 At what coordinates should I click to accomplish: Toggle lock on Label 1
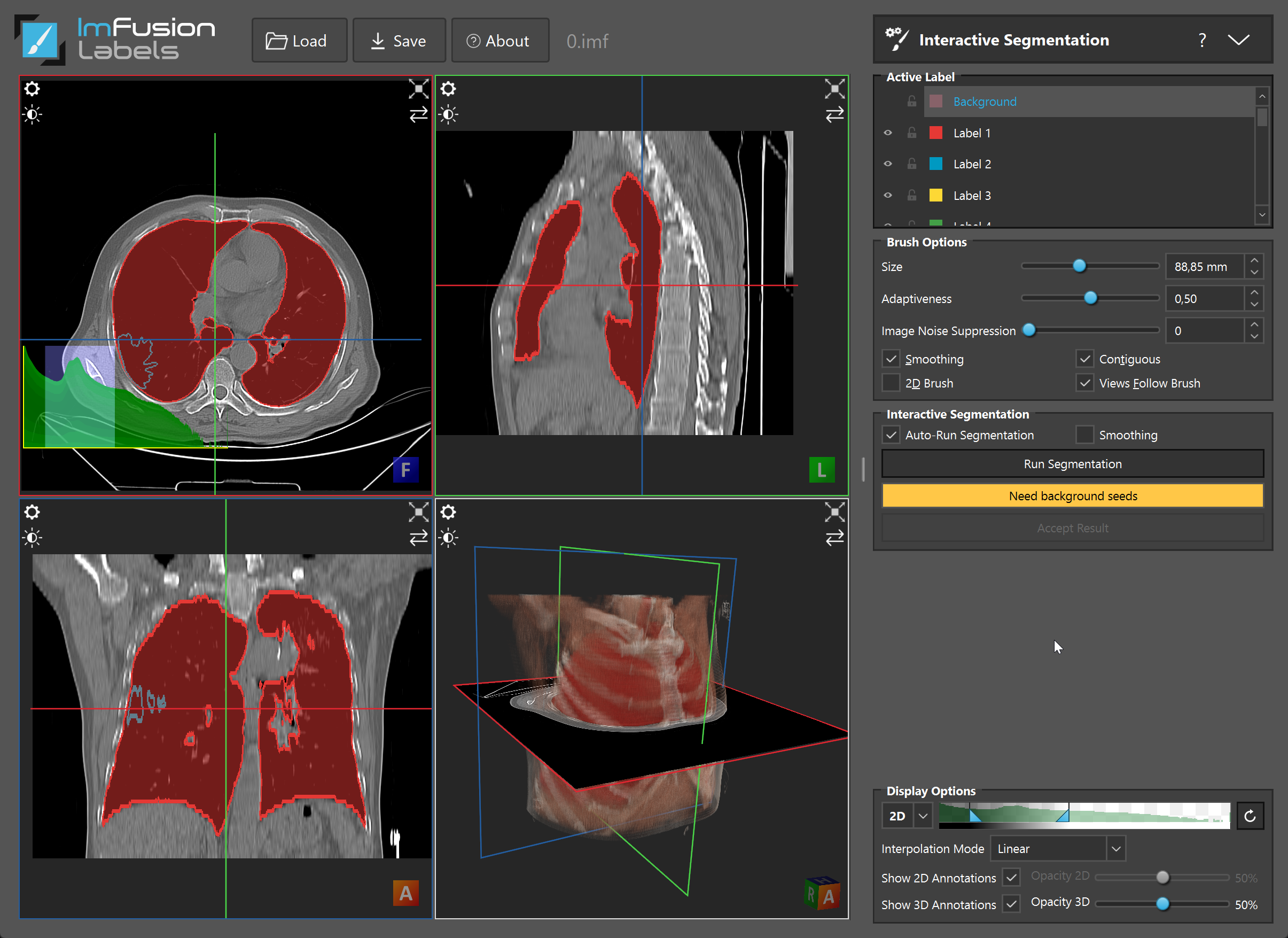[x=911, y=133]
